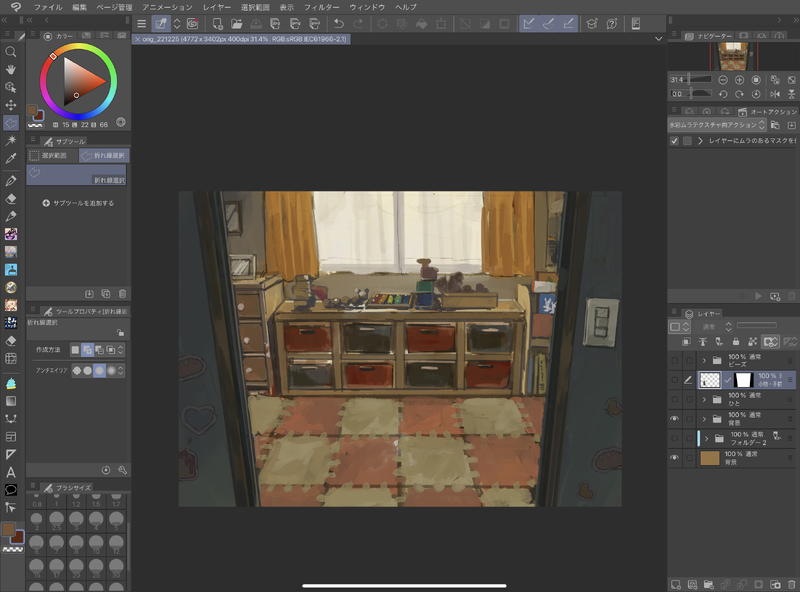Click zoom in in Navigator panel
This screenshot has width=800, height=592.
739,80
